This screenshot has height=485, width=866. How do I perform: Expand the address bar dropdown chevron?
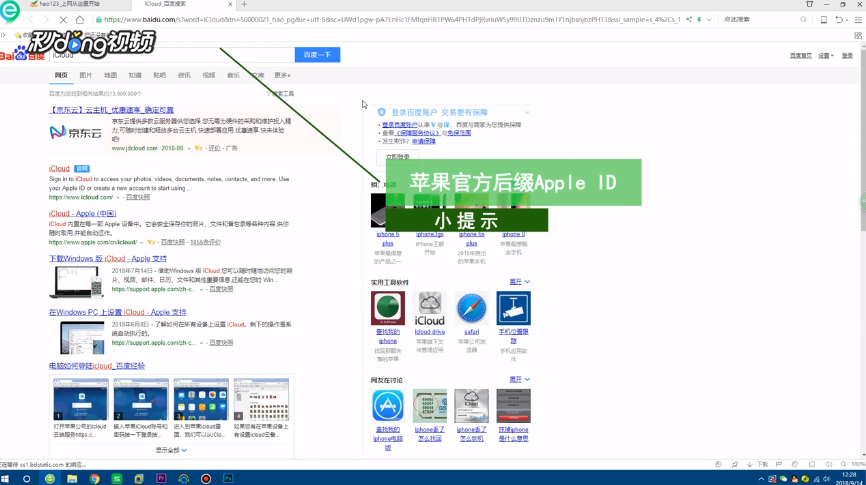click(709, 19)
